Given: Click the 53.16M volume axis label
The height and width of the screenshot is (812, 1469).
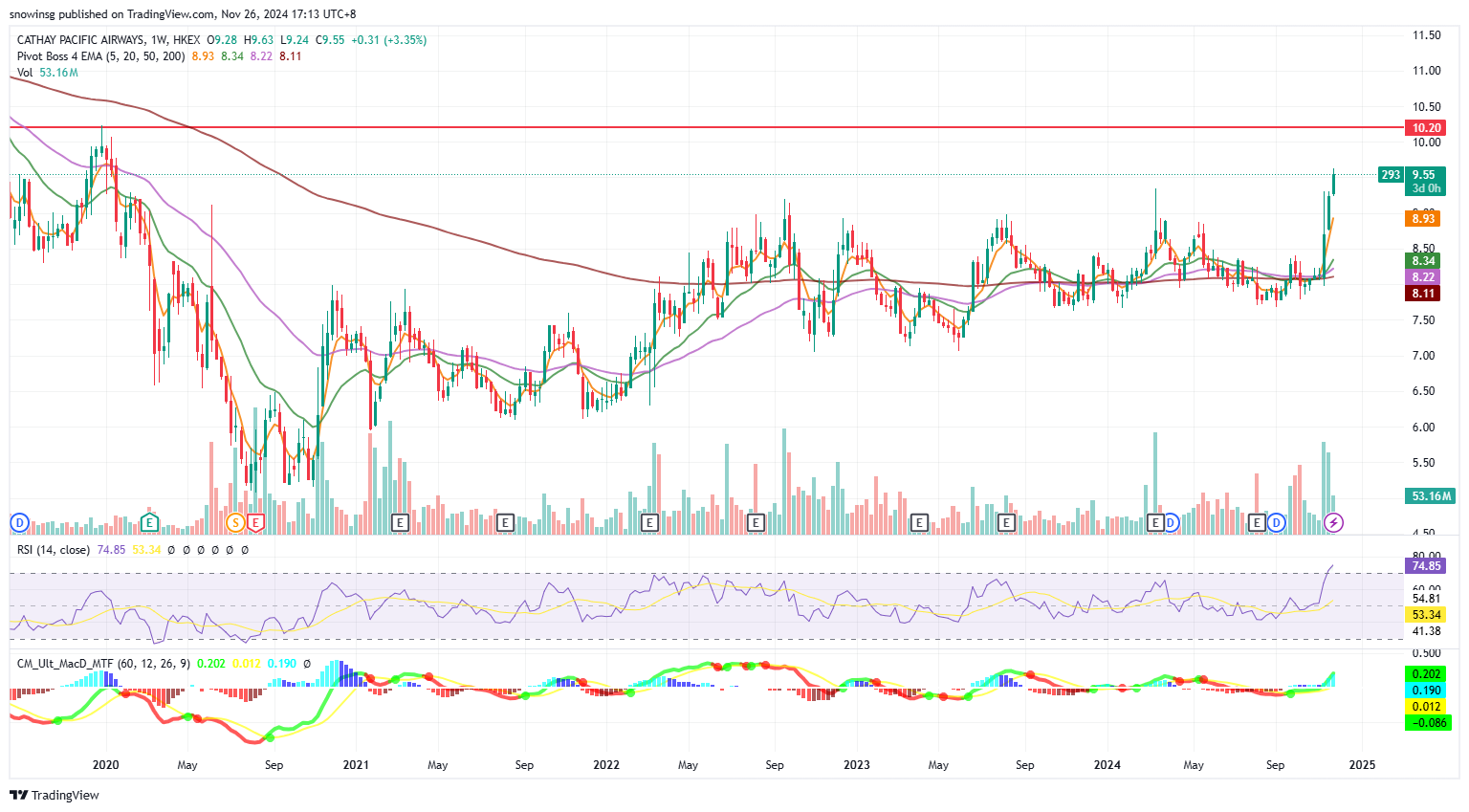Looking at the screenshot, I should [x=1431, y=495].
